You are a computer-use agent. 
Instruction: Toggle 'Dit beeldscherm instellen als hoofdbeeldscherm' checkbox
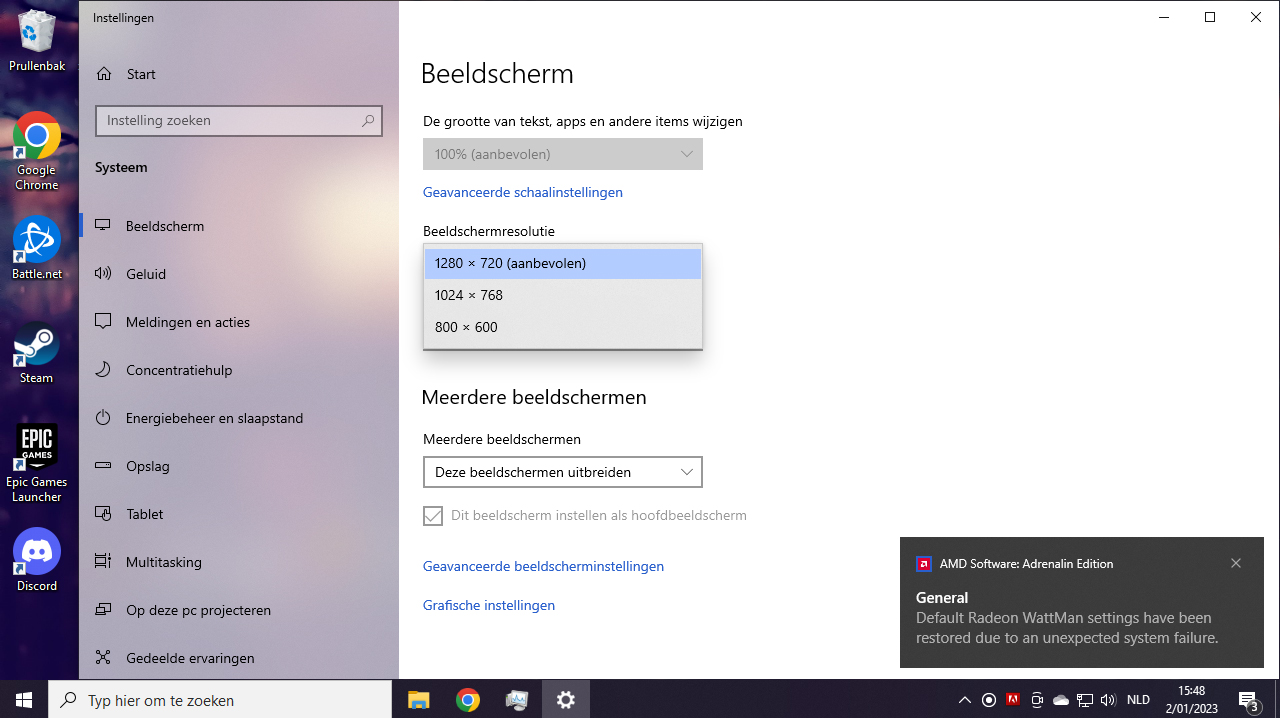tap(433, 516)
